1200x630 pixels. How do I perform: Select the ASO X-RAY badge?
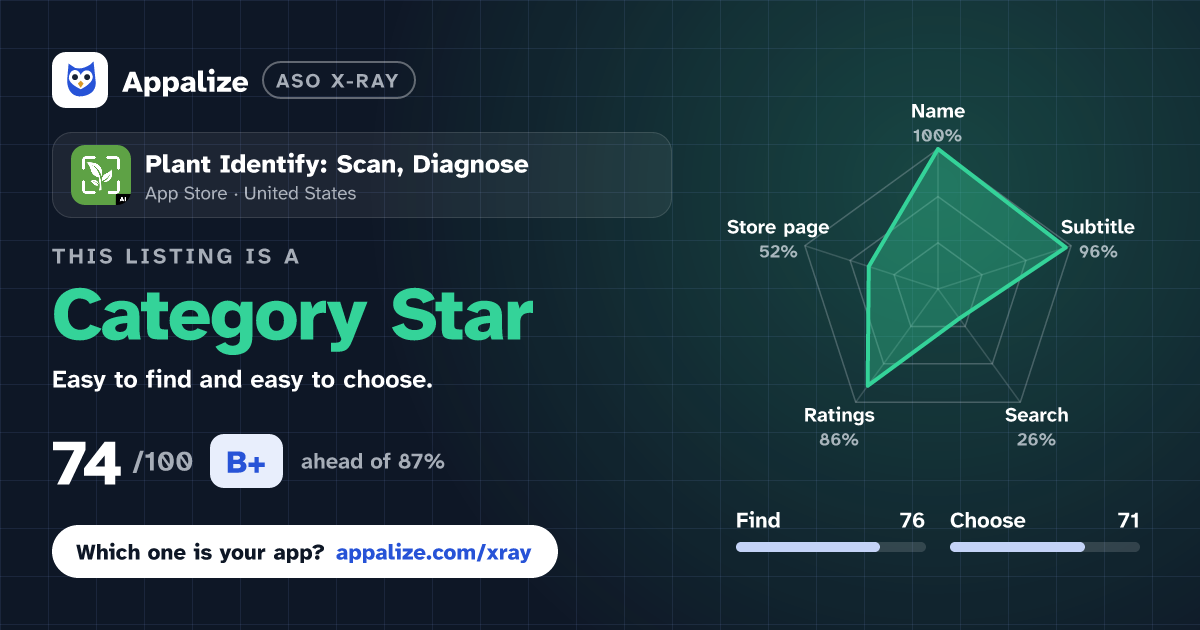pos(338,81)
